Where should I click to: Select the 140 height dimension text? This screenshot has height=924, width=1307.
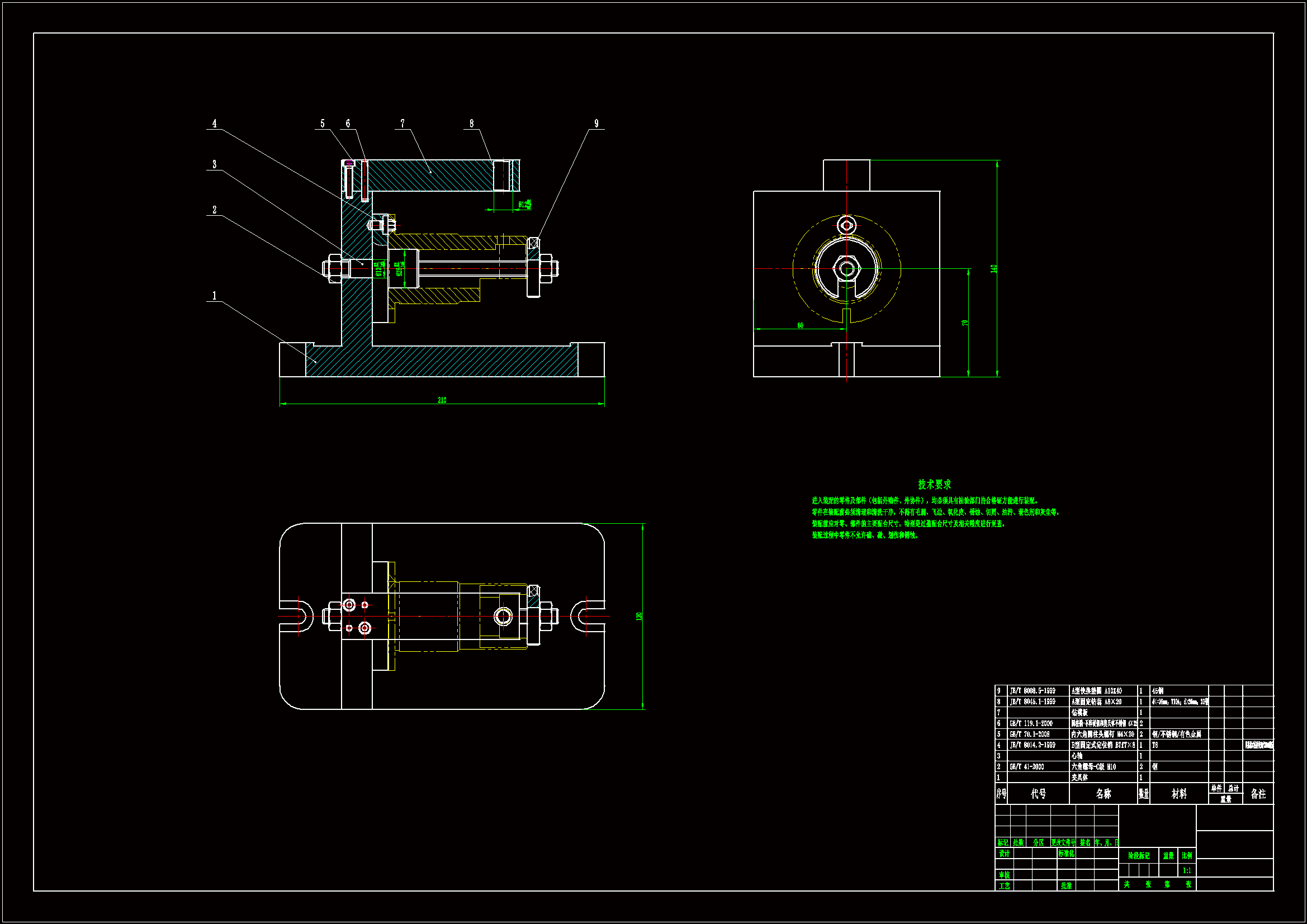pyautogui.click(x=994, y=268)
